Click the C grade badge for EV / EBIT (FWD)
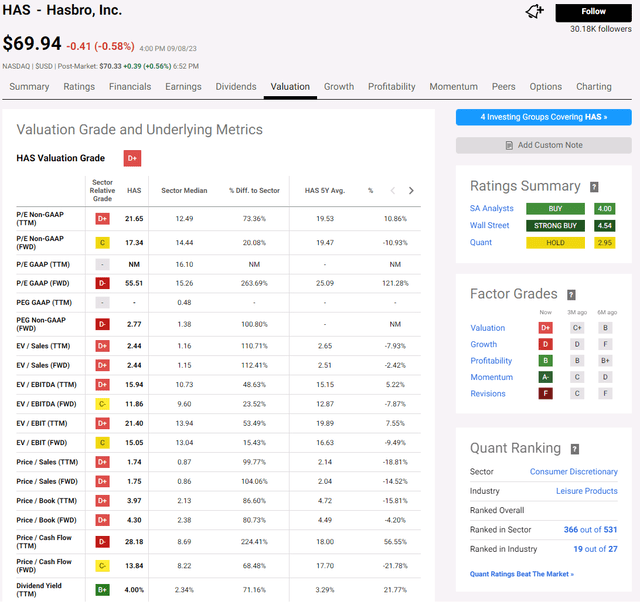The width and height of the screenshot is (640, 611). click(x=102, y=443)
